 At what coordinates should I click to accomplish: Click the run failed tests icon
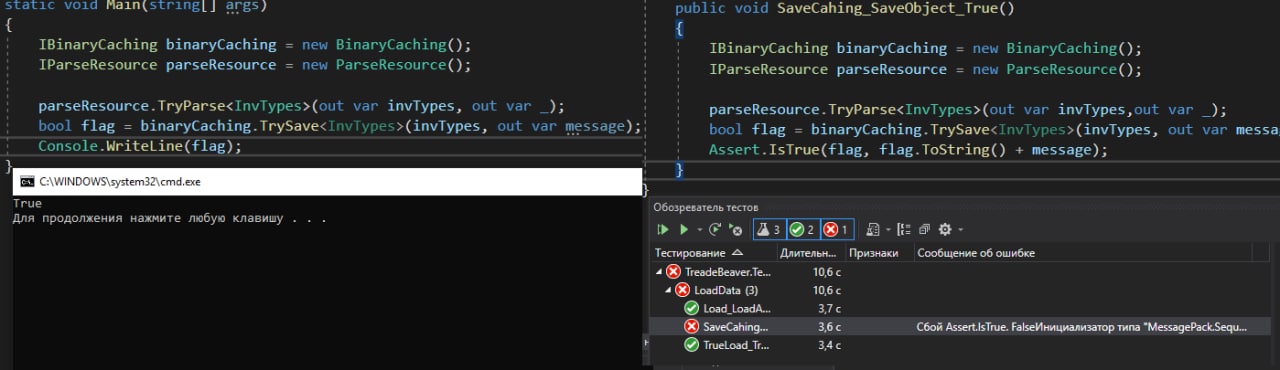[735, 229]
